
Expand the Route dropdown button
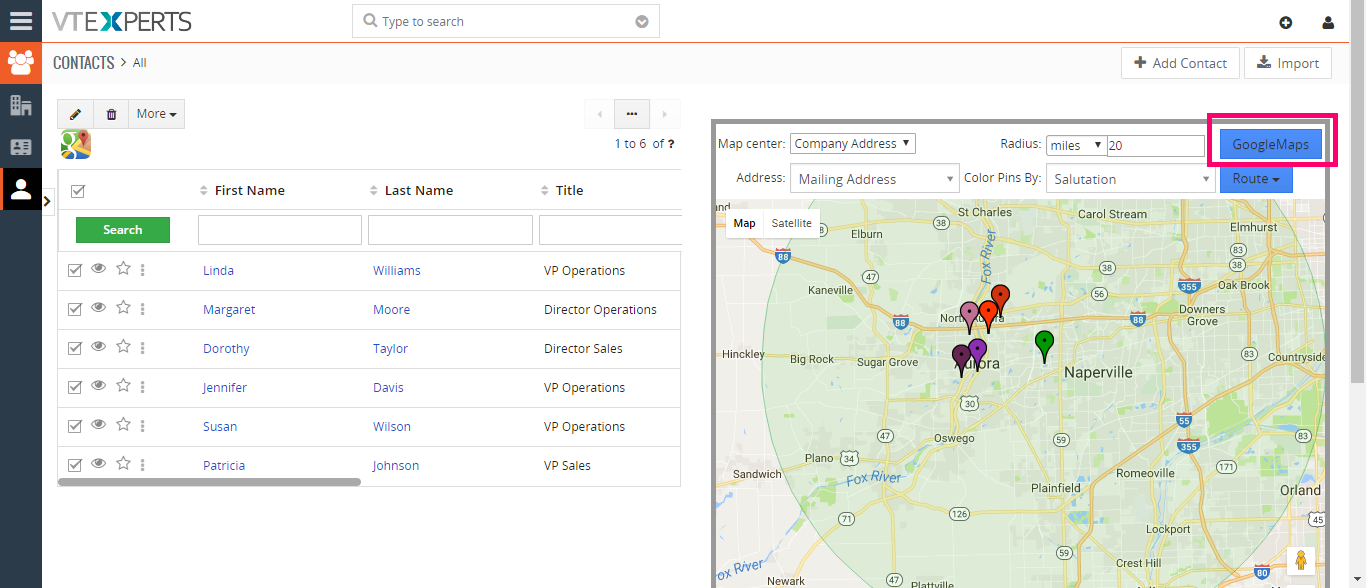[1256, 179]
